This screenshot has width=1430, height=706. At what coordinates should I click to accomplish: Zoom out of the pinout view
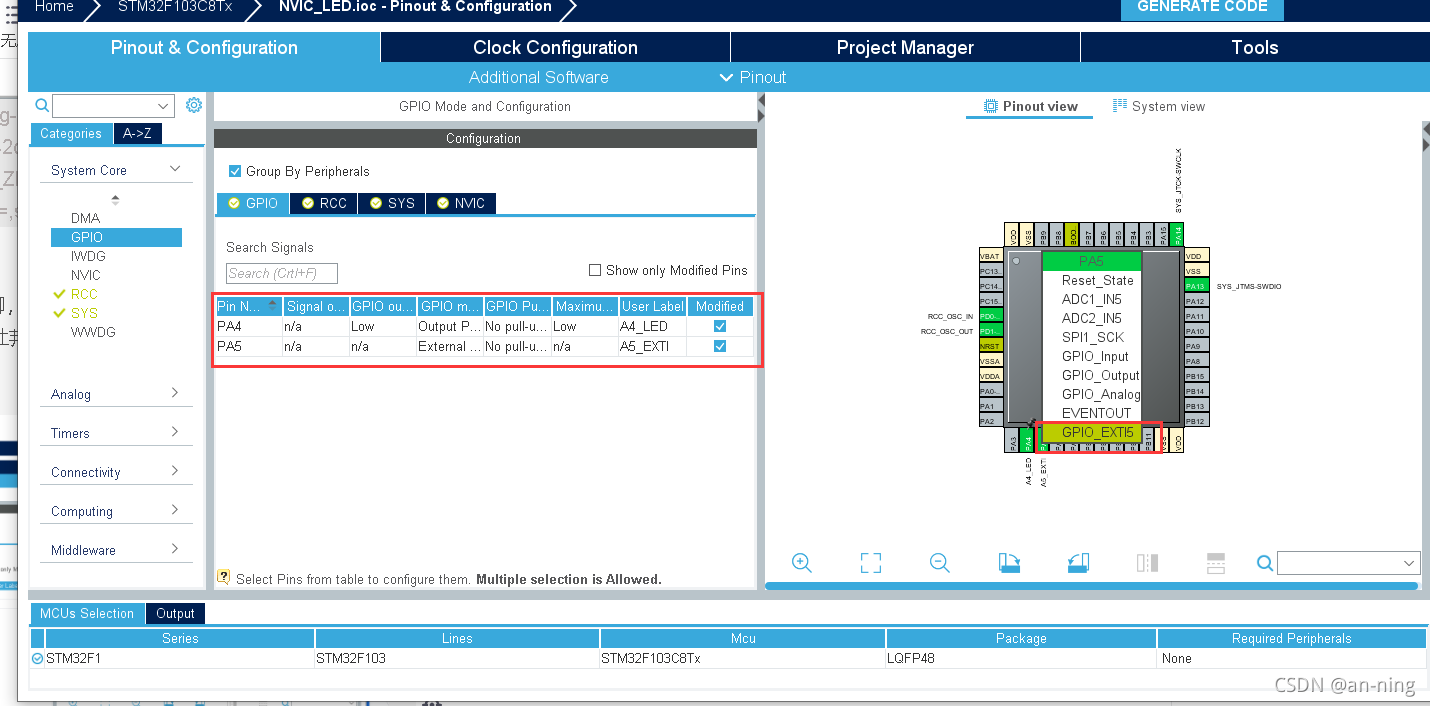tap(939, 562)
